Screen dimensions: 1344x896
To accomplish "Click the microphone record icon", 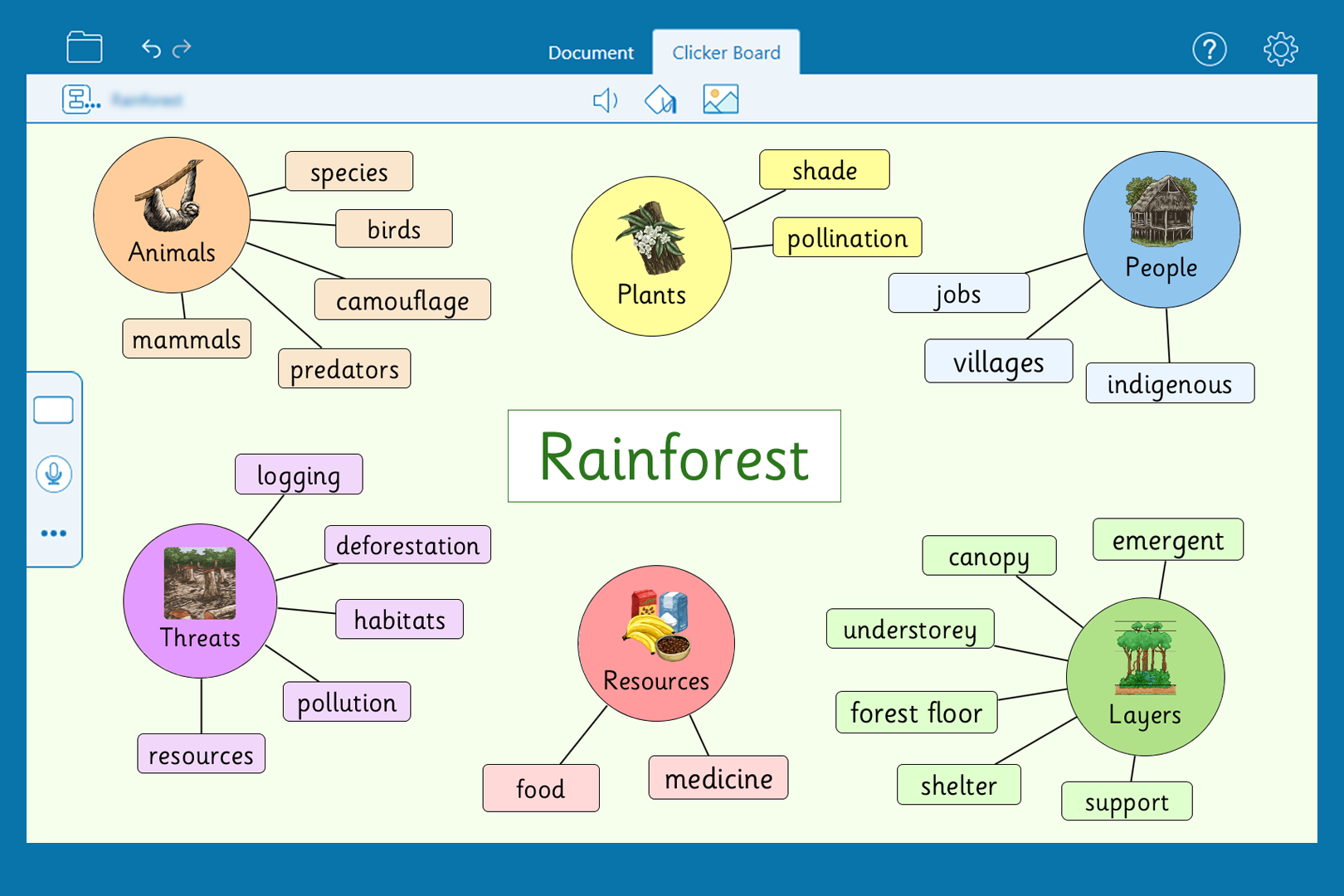I will click(54, 474).
